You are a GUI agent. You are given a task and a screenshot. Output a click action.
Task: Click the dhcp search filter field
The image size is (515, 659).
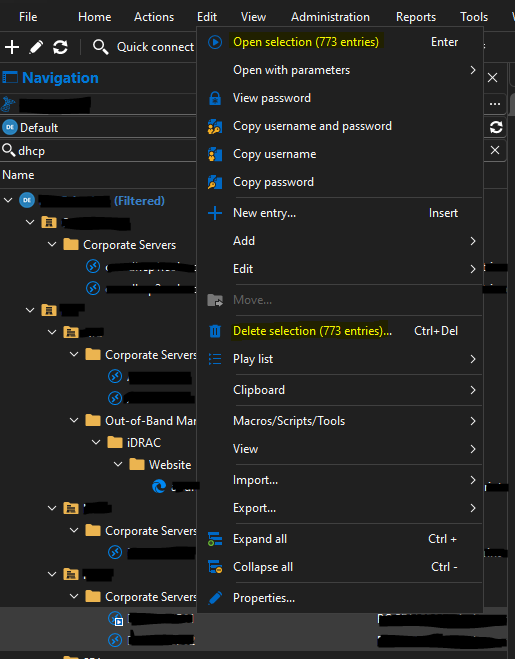click(99, 150)
